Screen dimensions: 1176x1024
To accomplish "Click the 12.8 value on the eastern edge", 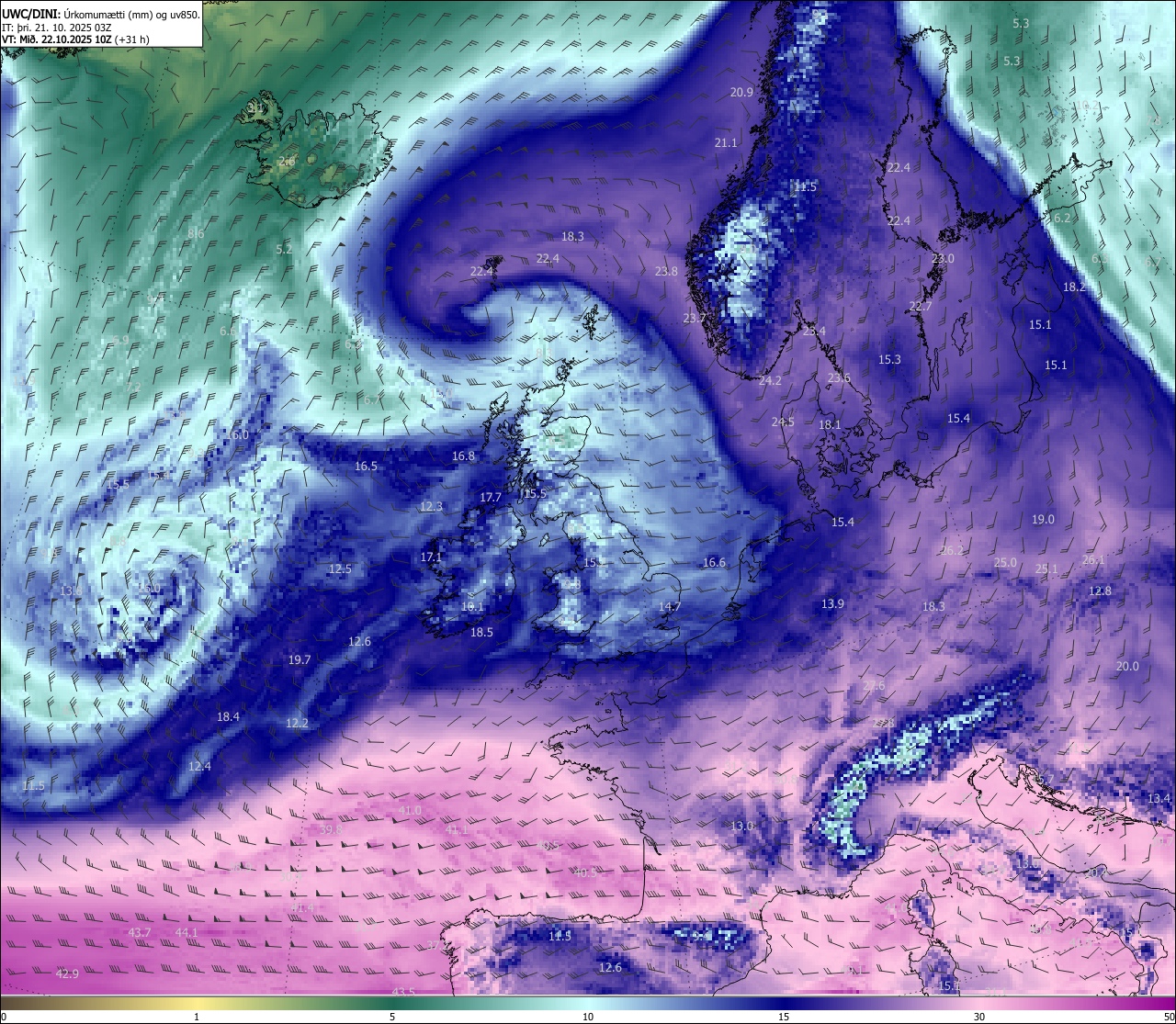I will (1100, 591).
